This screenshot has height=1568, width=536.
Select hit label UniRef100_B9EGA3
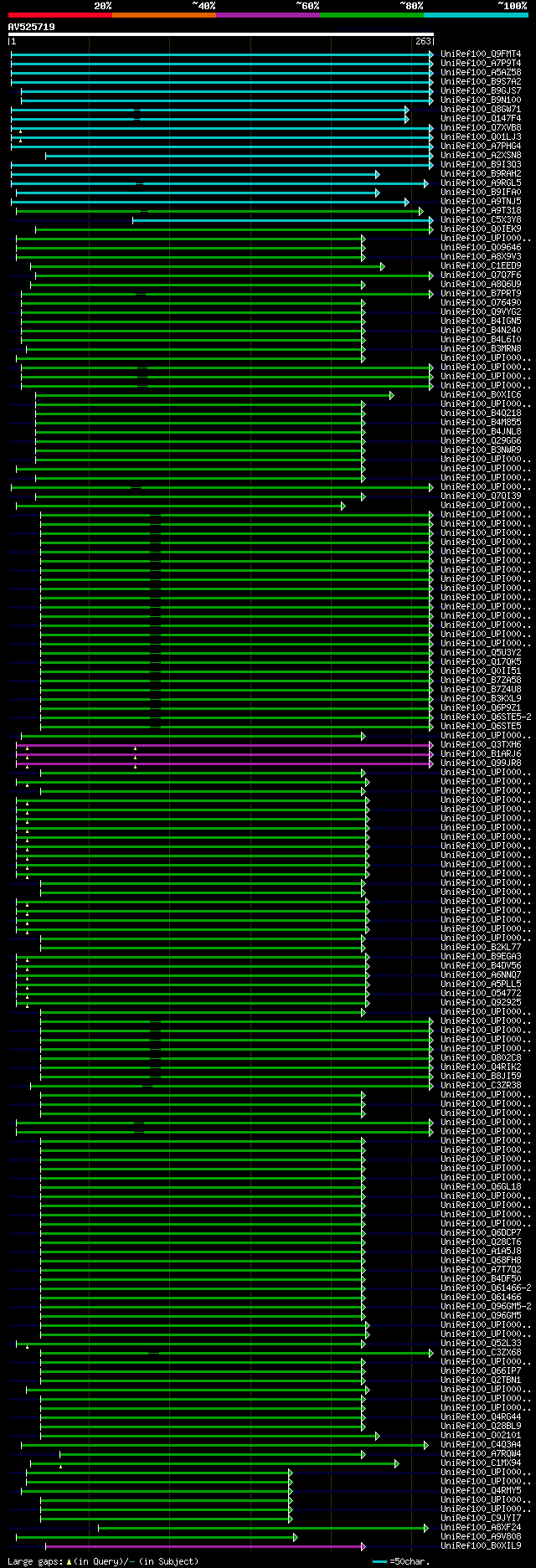(x=481, y=957)
